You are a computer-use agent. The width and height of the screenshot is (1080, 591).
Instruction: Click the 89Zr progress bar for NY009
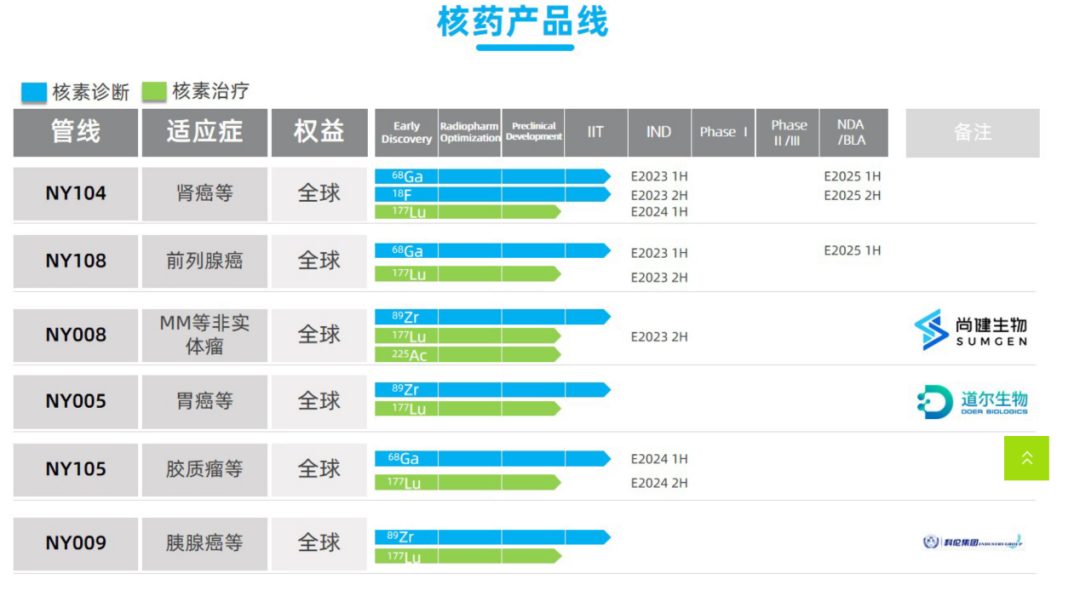point(492,537)
